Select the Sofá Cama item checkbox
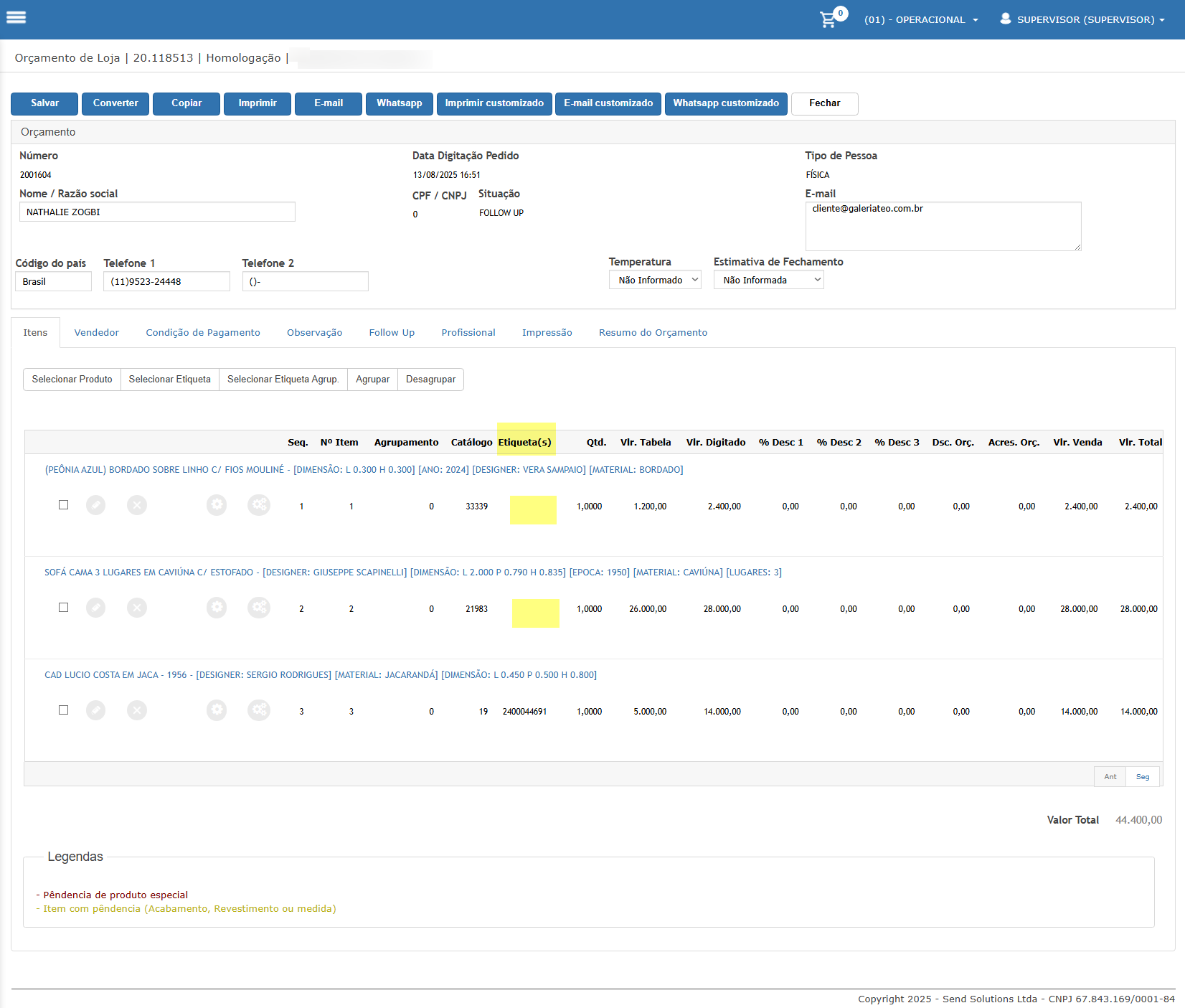Screen dimensions: 1185x1008 pyautogui.click(x=64, y=608)
